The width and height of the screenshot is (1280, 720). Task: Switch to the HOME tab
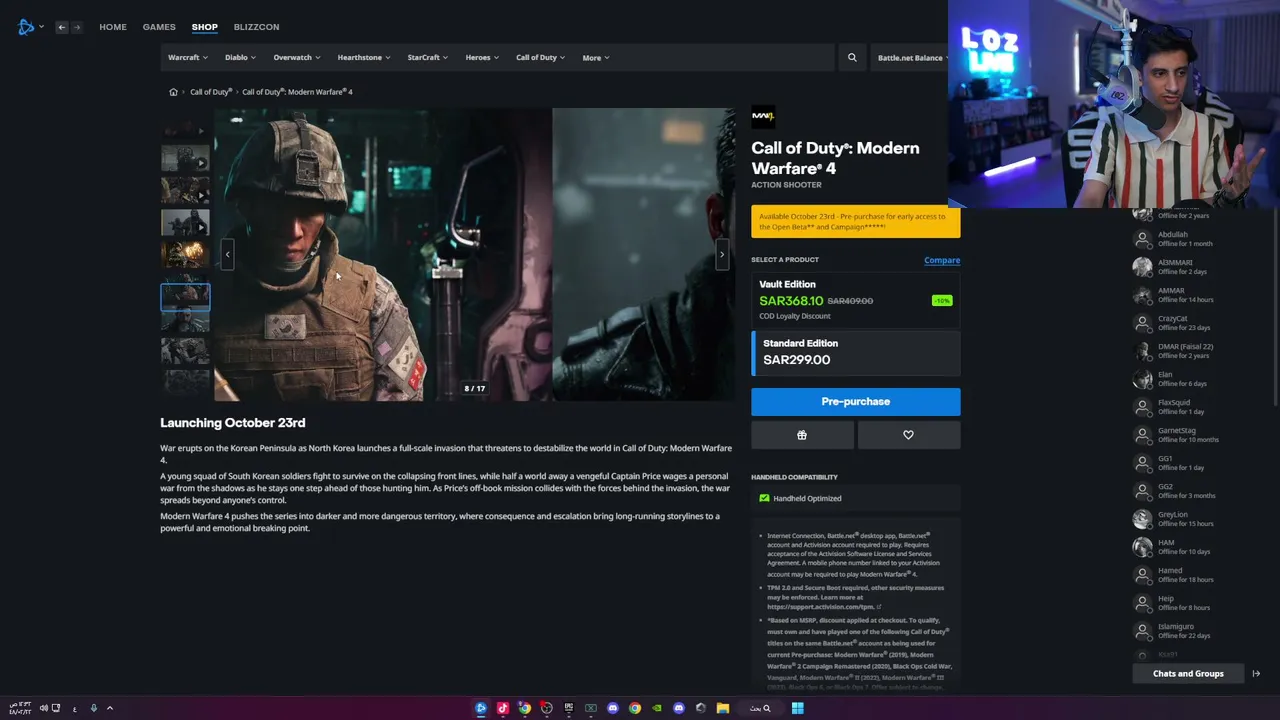[113, 27]
